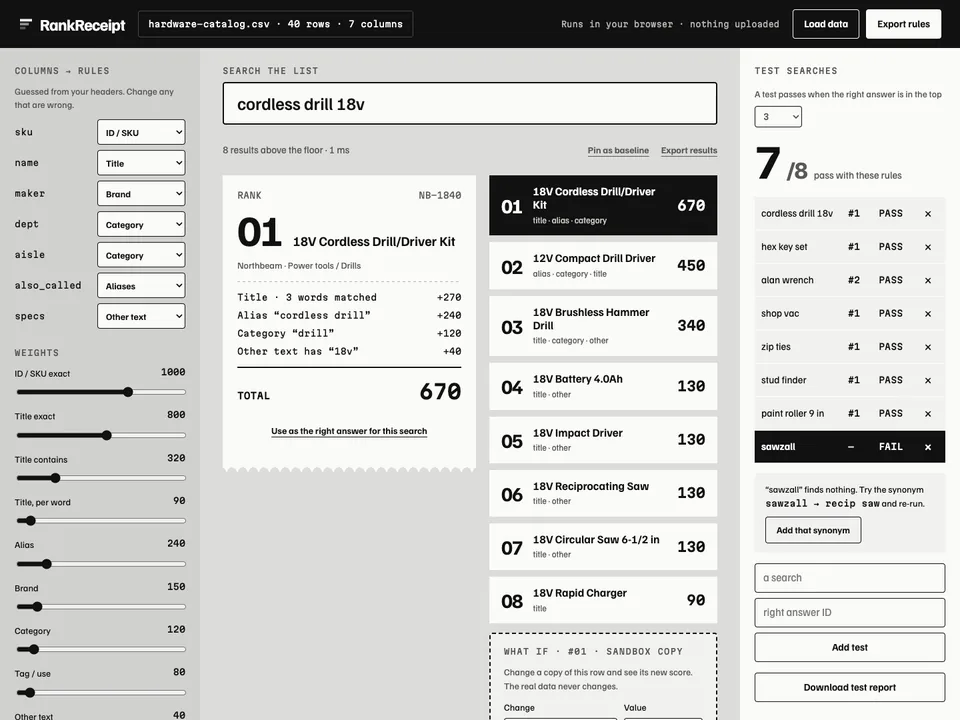Adjust the ID / SKU exact slider
This screenshot has width=960, height=720.
click(101, 392)
